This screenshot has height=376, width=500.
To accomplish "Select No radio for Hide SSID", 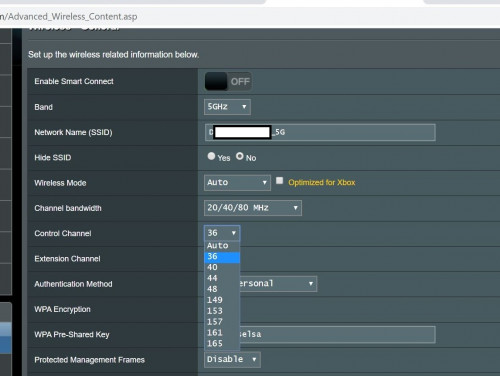I will point(240,156).
